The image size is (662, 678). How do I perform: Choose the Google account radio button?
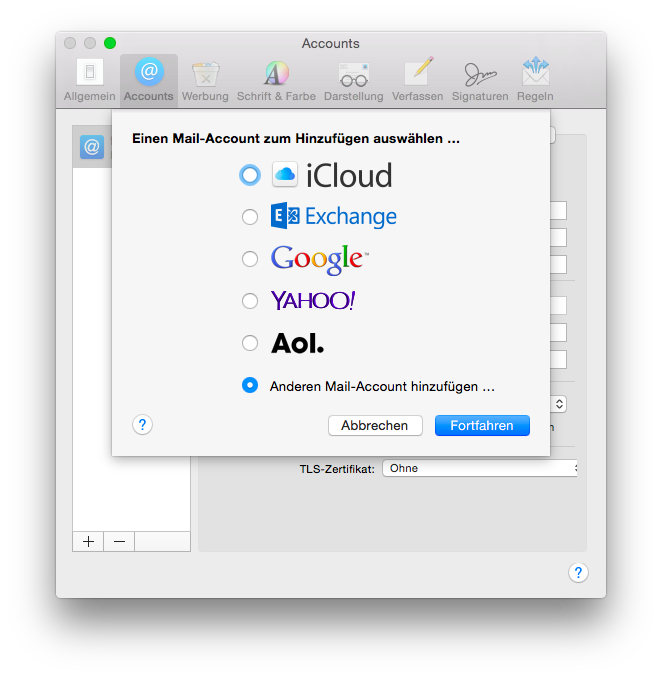250,259
